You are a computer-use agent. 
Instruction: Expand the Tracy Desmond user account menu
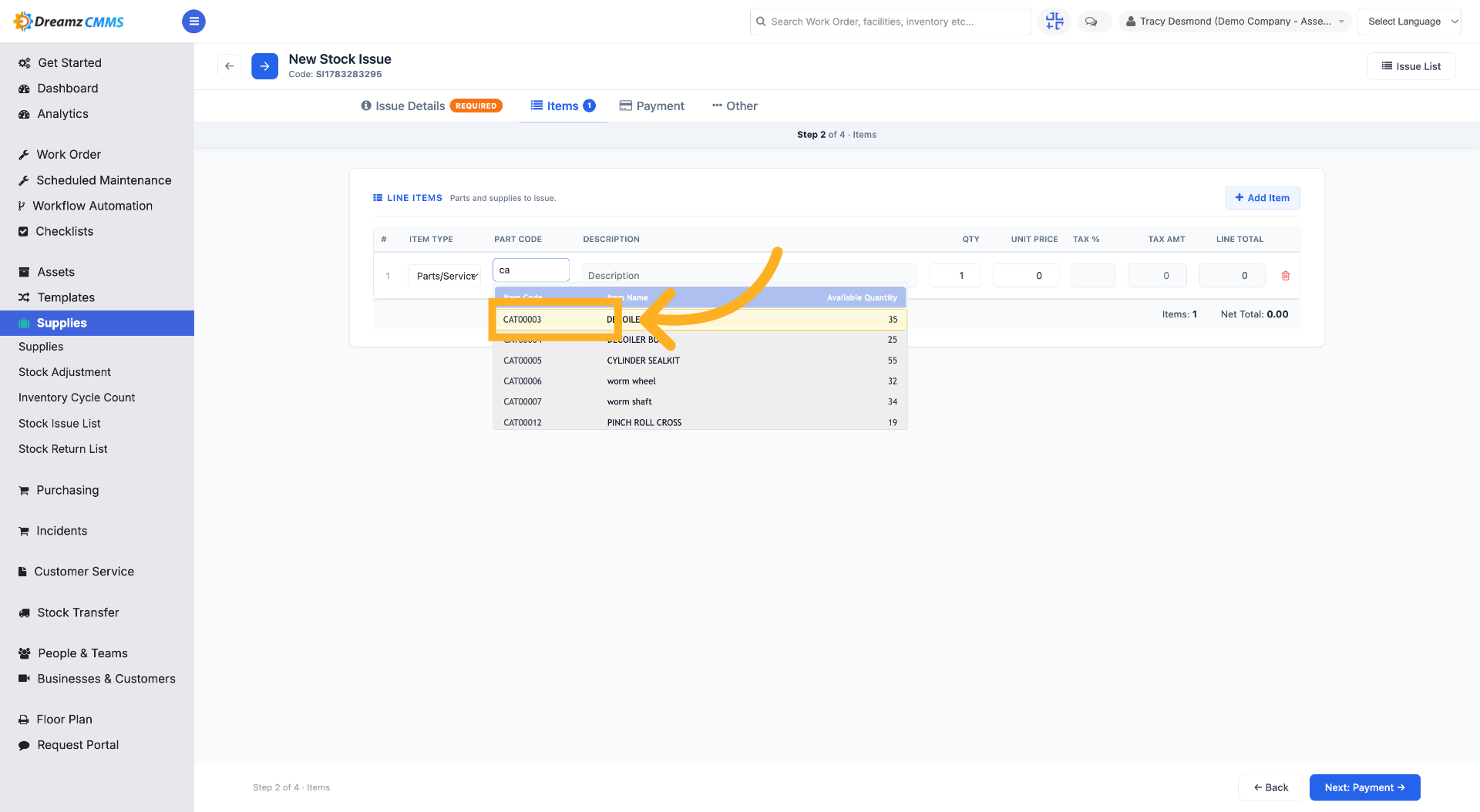[x=1234, y=22]
